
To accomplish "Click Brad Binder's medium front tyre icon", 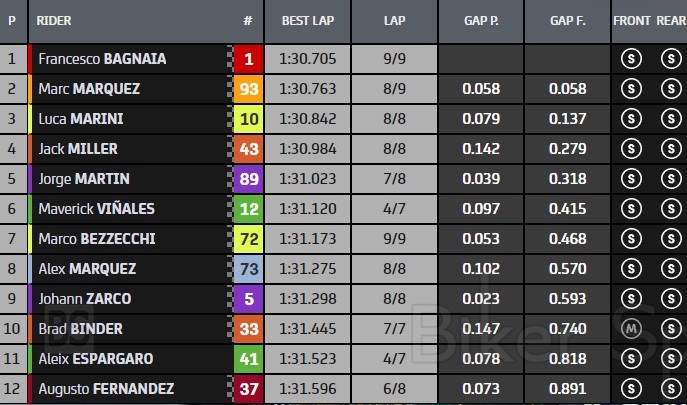I will coord(631,329).
